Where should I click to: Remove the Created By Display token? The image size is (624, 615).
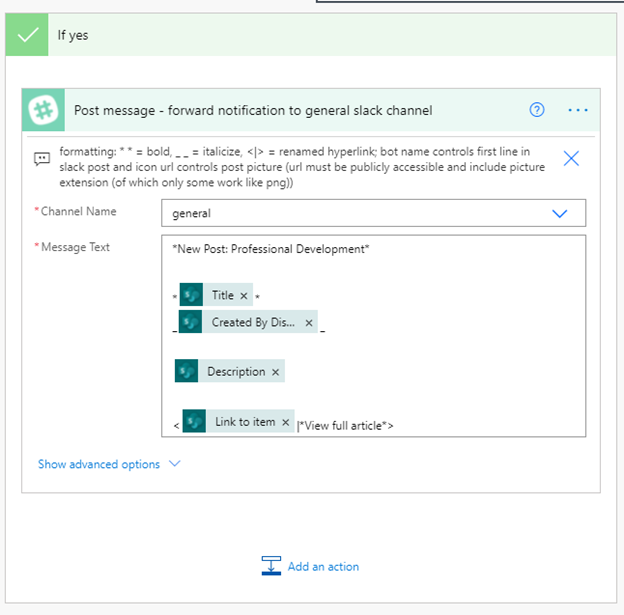pos(308,323)
